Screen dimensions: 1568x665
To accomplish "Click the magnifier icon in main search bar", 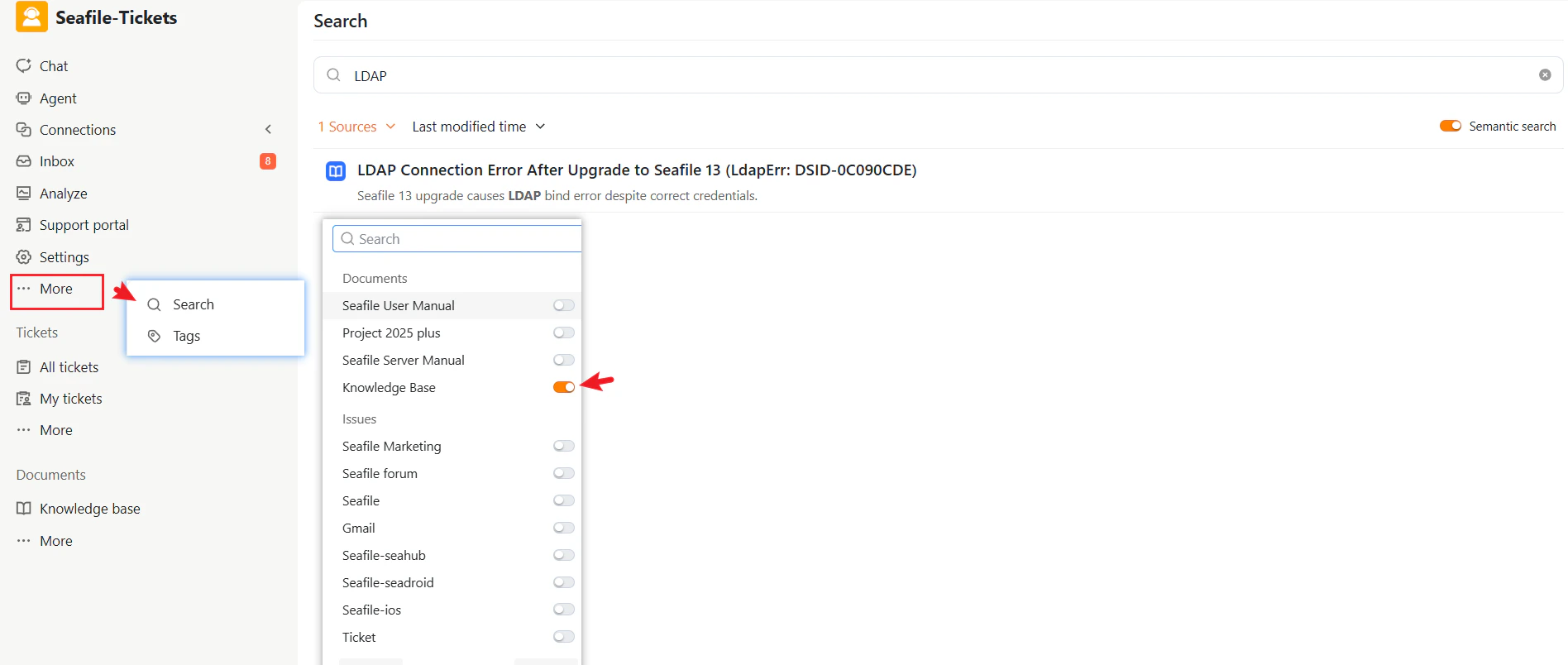I will pyautogui.click(x=333, y=74).
